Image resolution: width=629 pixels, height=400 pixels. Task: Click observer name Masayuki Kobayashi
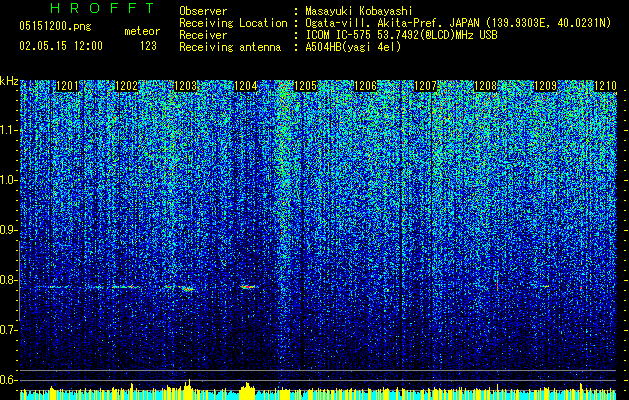pyautogui.click(x=359, y=11)
